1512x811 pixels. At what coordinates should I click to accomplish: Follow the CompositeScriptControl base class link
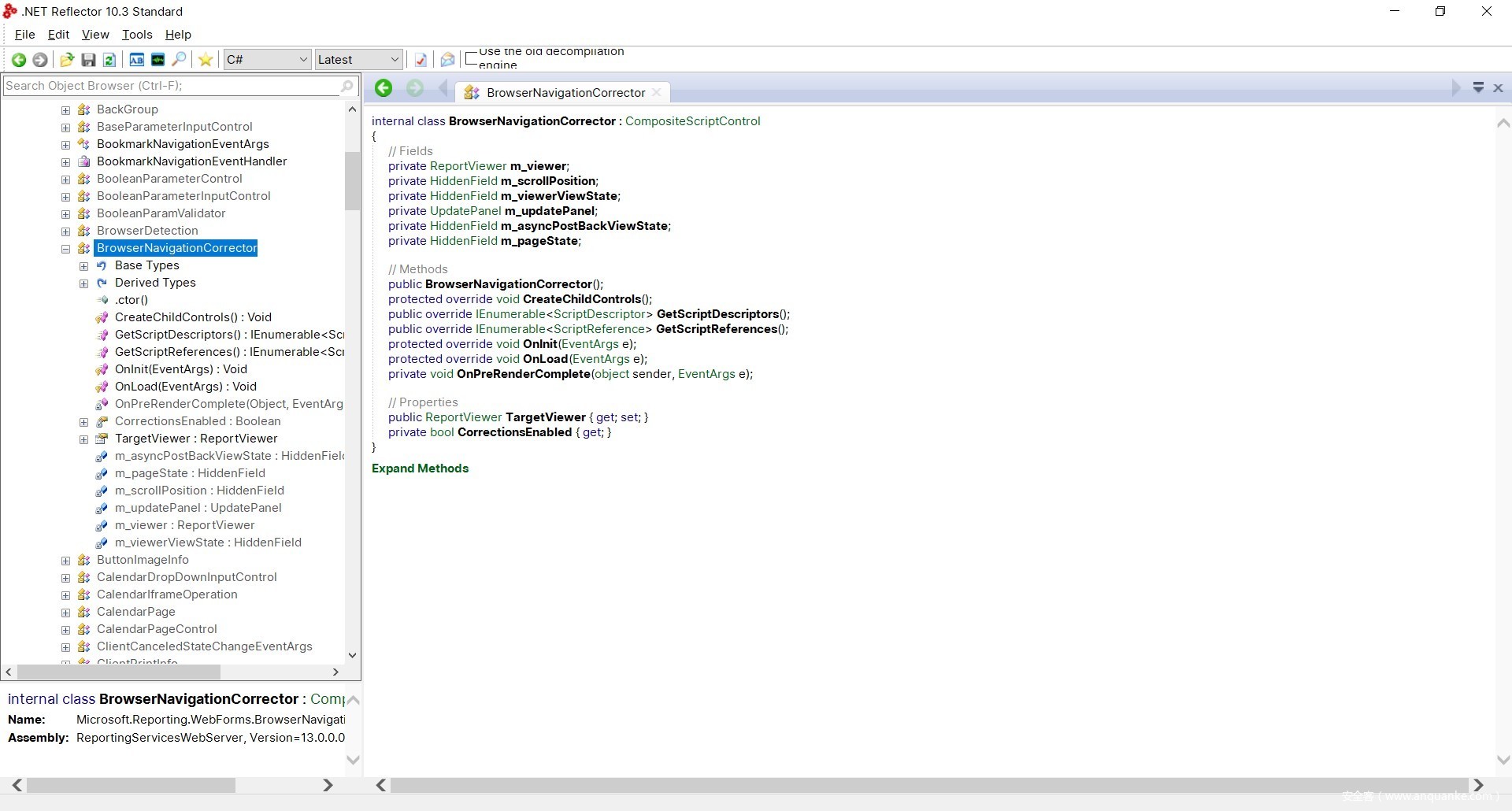click(x=692, y=121)
